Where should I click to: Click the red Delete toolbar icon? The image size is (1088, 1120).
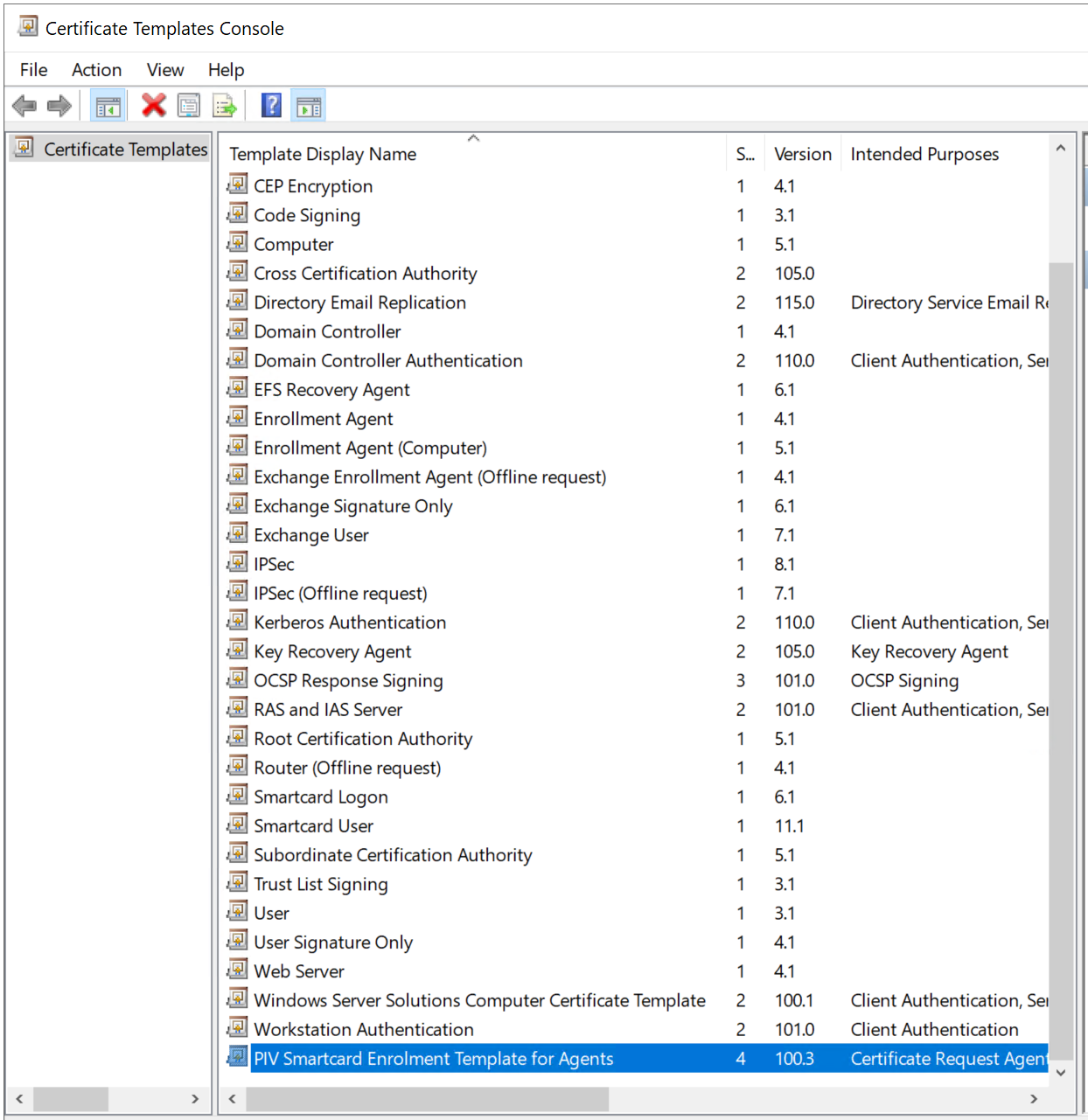[154, 106]
